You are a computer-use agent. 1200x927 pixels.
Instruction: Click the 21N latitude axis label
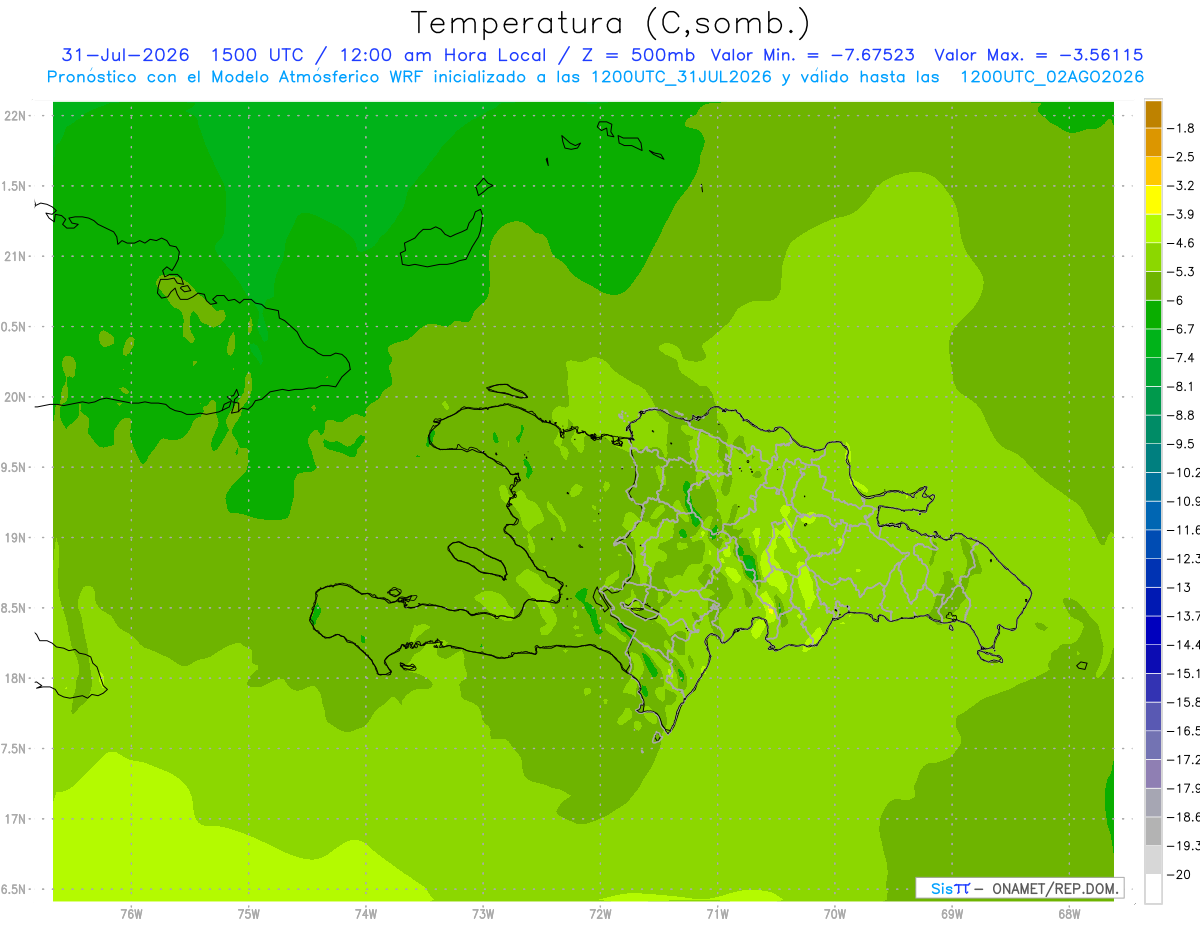click(15, 257)
